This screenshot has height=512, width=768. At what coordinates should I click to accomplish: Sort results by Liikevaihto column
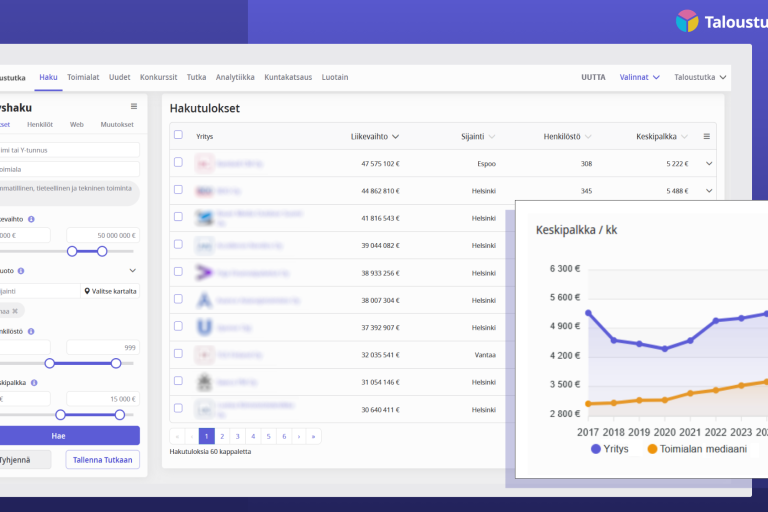375,136
